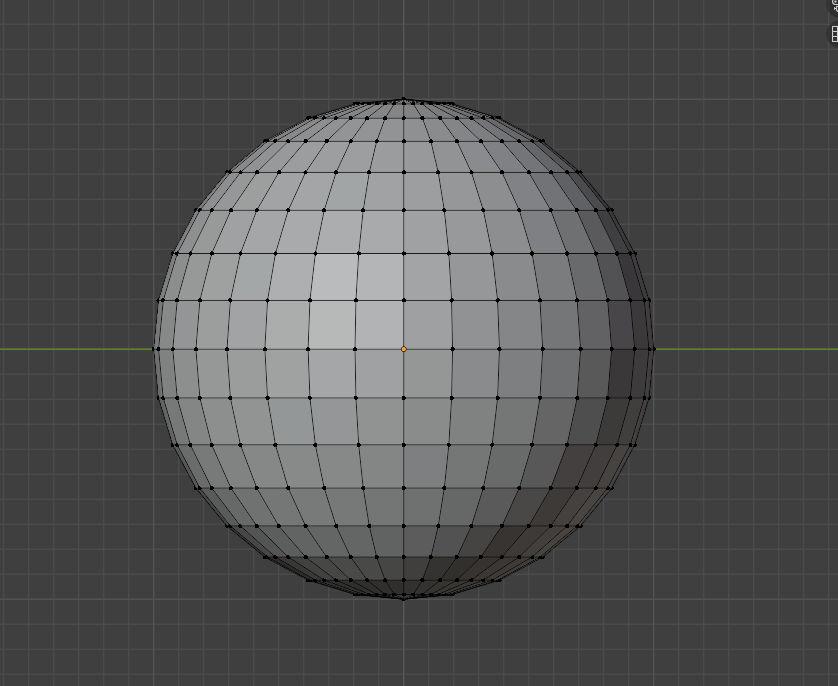Toggle perspective/orthographic view grid icon
Viewport: 838px width, 686px height.
pyautogui.click(x=834, y=34)
